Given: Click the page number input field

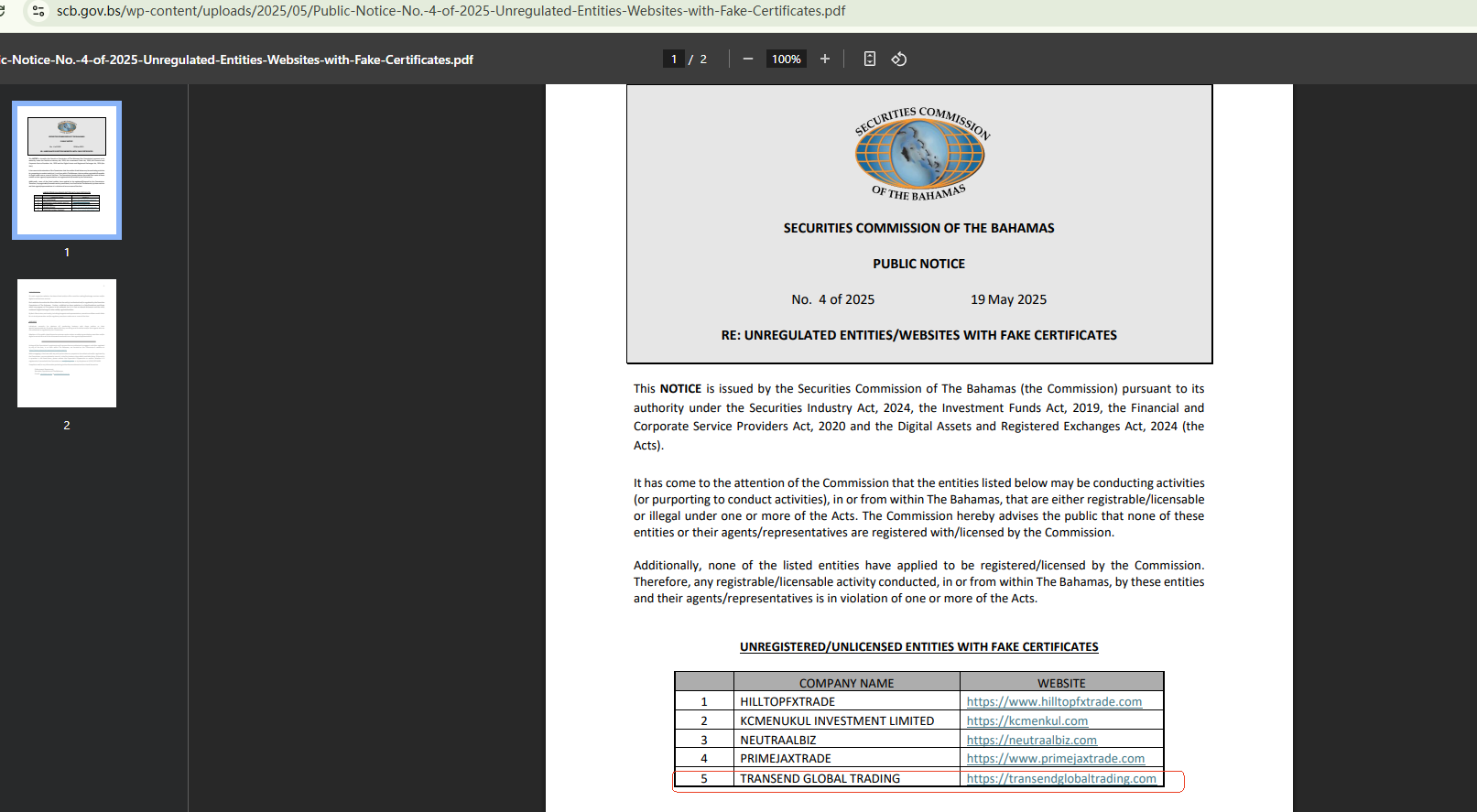Looking at the screenshot, I should [674, 59].
